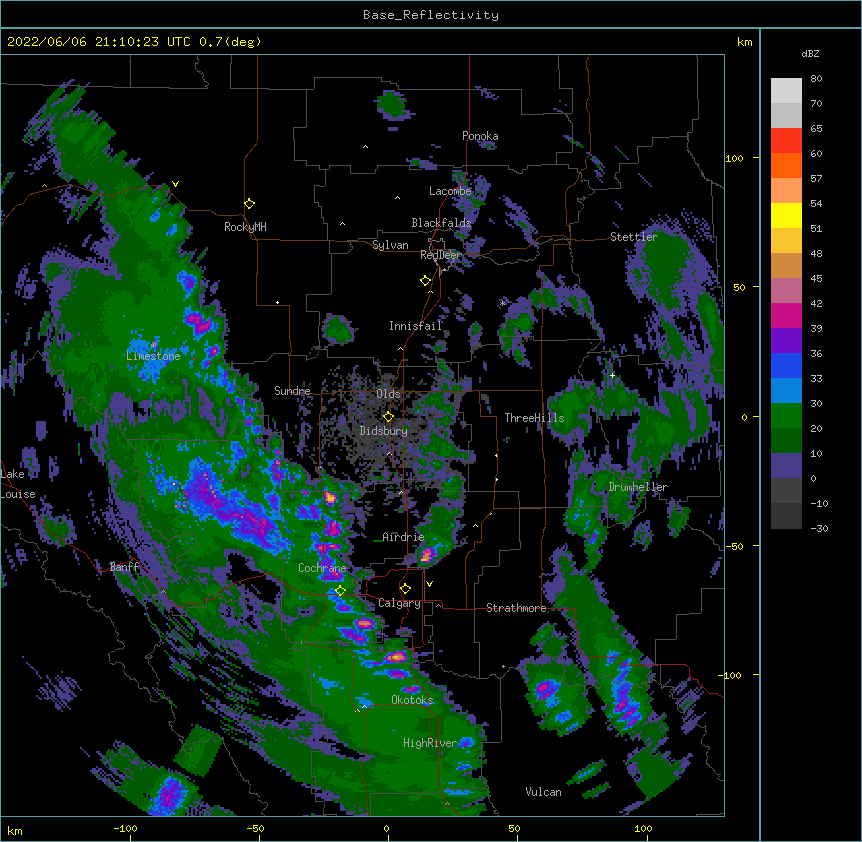
Task: Pick the brown 45-48 dBZ legend band
Action: (x=786, y=265)
